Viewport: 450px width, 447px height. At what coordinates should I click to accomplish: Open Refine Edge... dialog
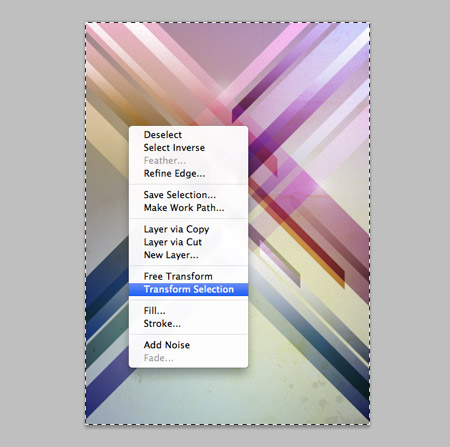[x=188, y=174]
